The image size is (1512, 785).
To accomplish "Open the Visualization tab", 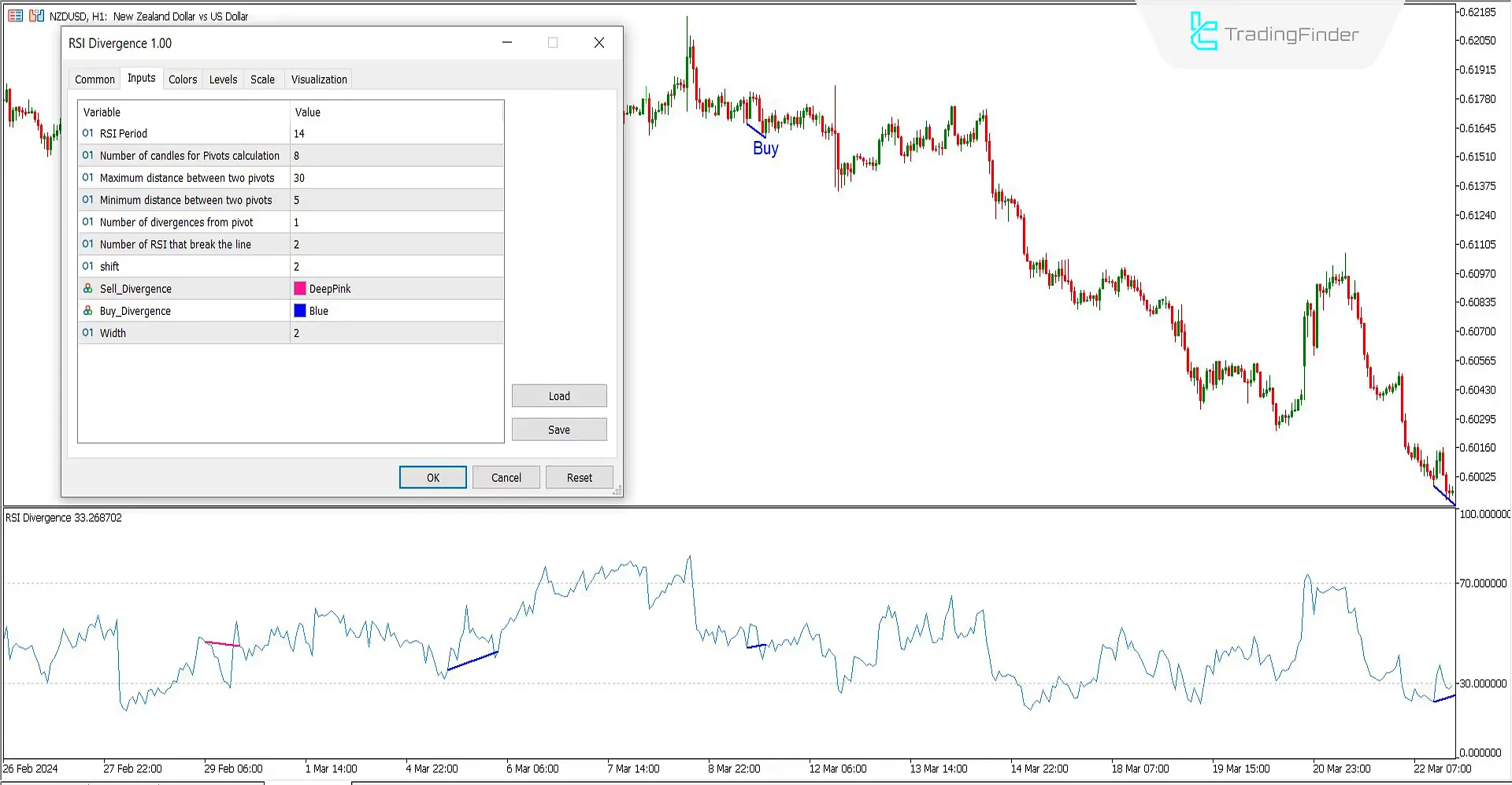I will 319,80.
